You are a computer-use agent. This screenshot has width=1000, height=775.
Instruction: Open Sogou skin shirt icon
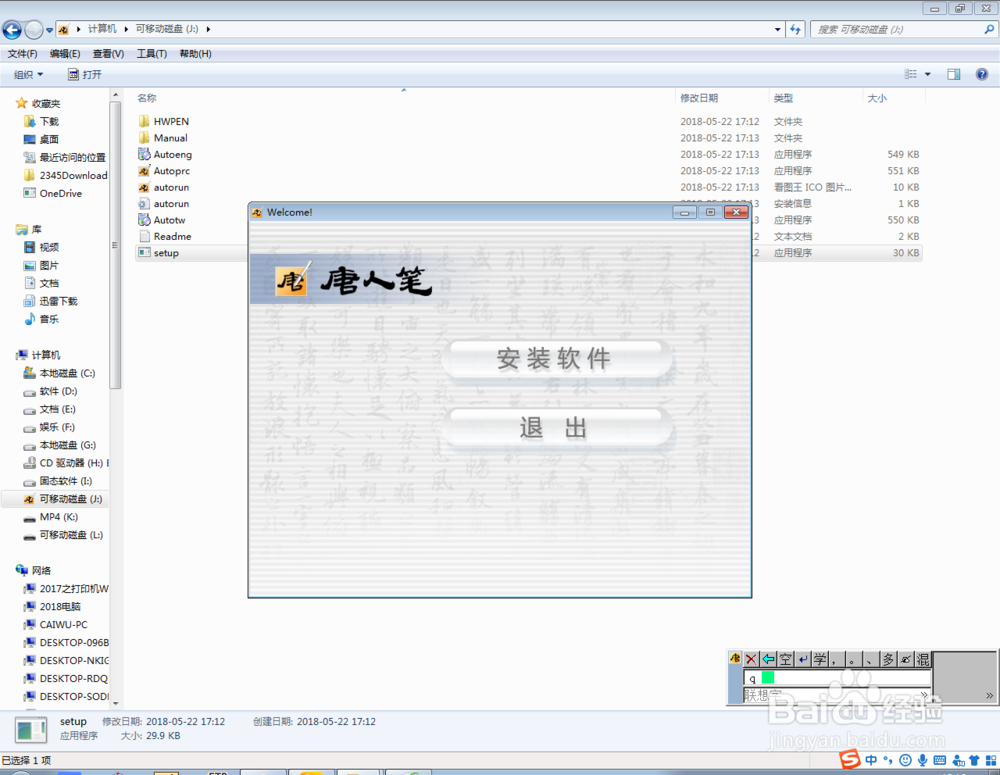[x=974, y=760]
